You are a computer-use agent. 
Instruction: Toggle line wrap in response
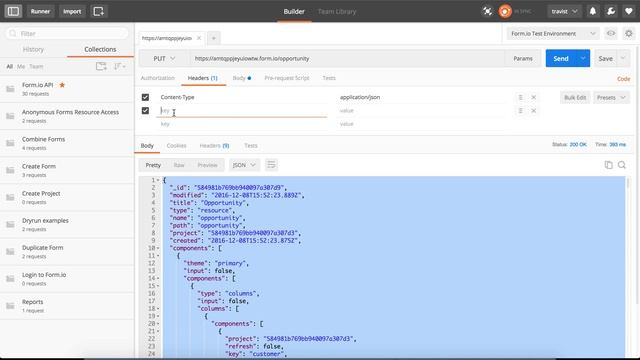(x=271, y=165)
